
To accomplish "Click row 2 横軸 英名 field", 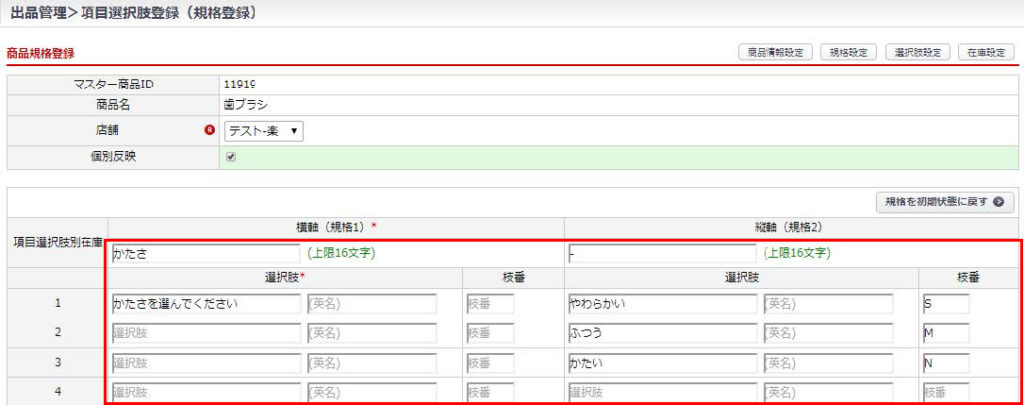I will tap(372, 333).
